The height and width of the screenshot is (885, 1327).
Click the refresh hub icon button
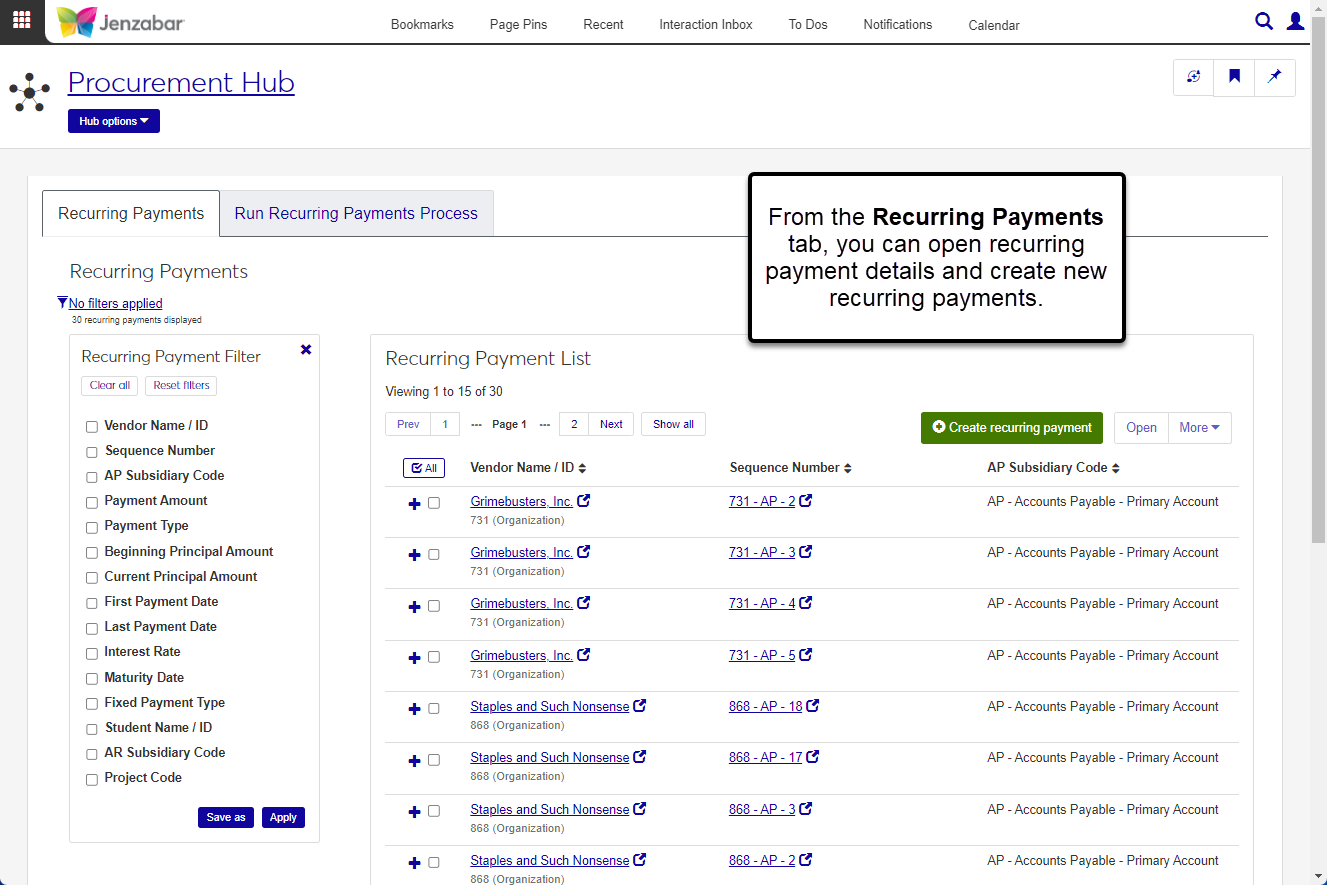point(1193,77)
